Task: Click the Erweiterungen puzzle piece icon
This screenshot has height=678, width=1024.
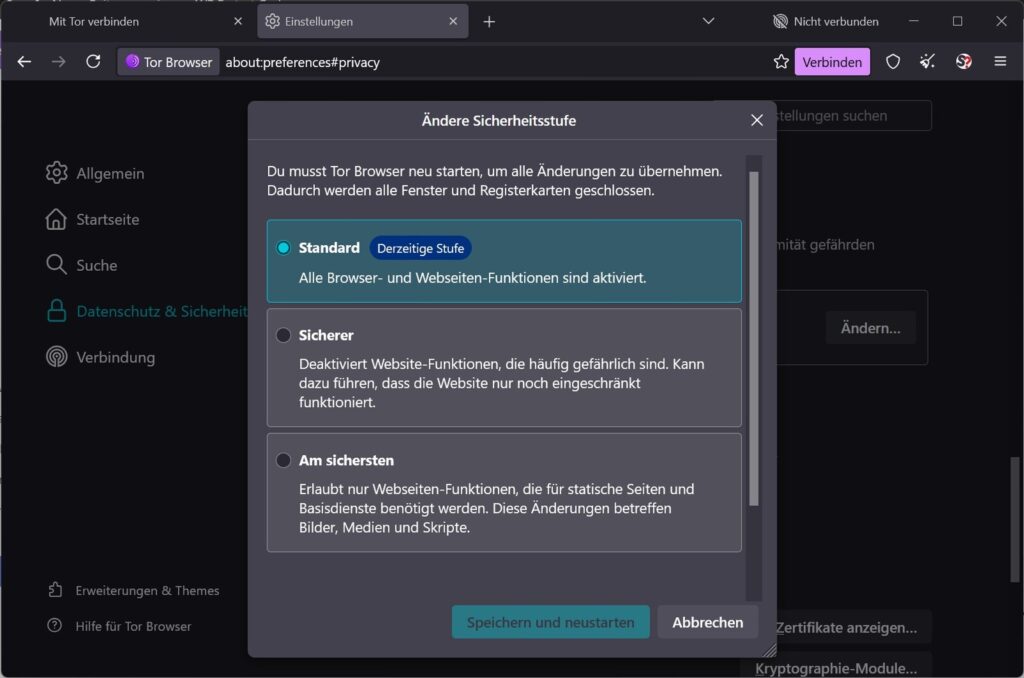Action: 56,590
